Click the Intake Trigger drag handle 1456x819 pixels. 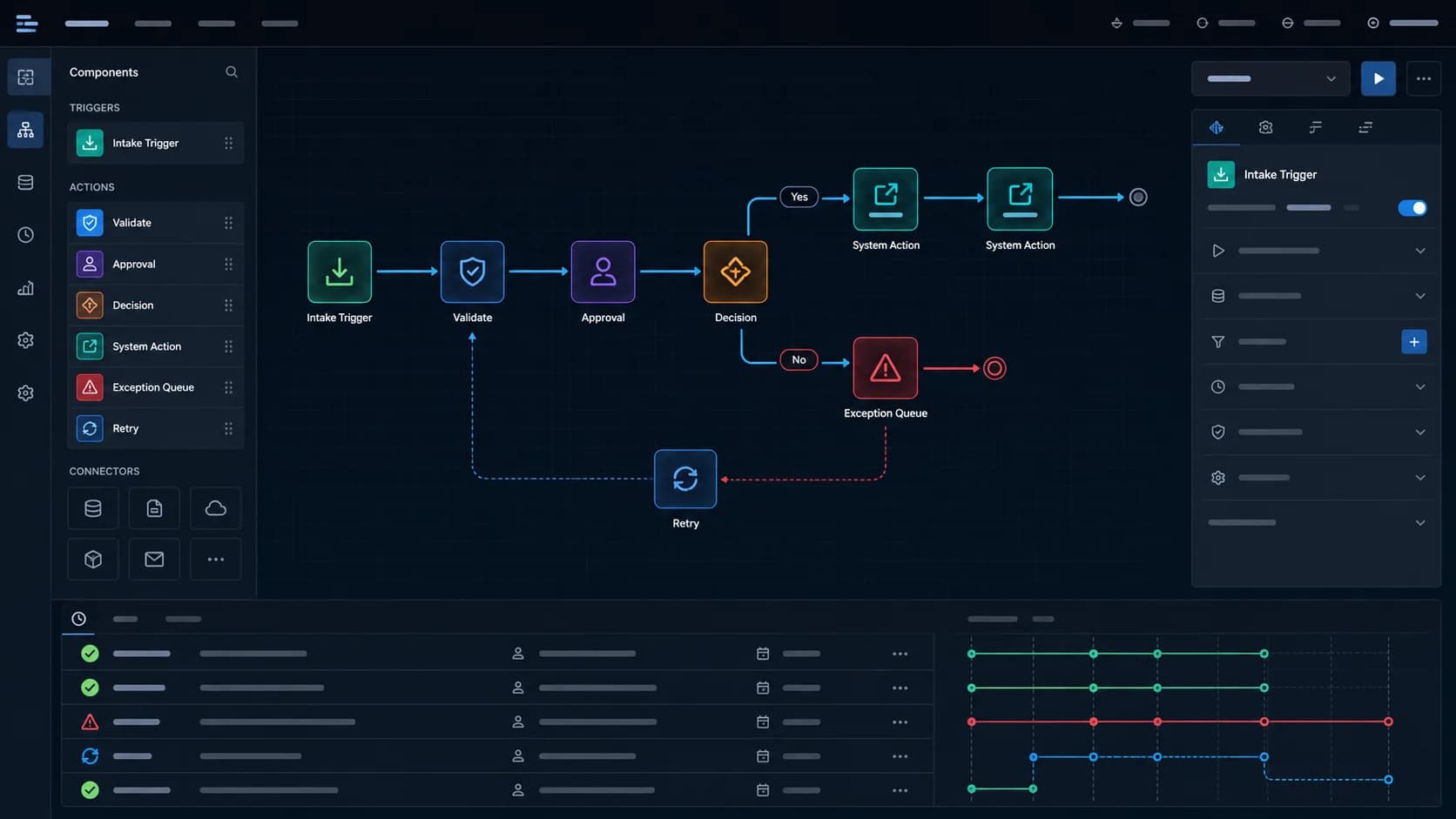pos(228,143)
